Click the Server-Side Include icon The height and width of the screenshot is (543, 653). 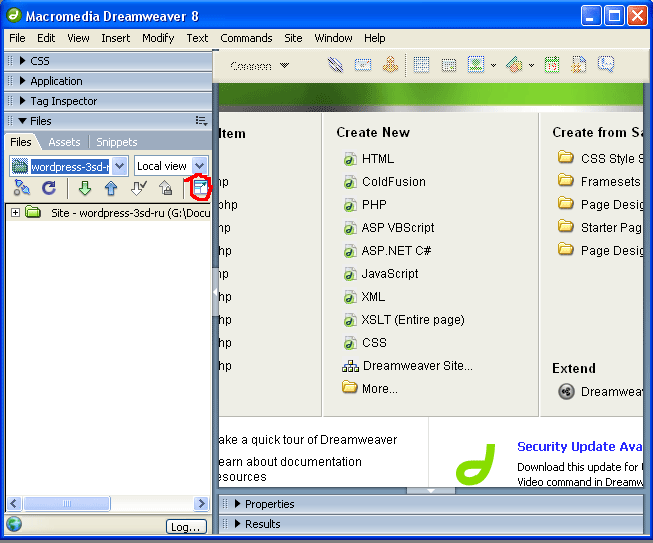578,65
